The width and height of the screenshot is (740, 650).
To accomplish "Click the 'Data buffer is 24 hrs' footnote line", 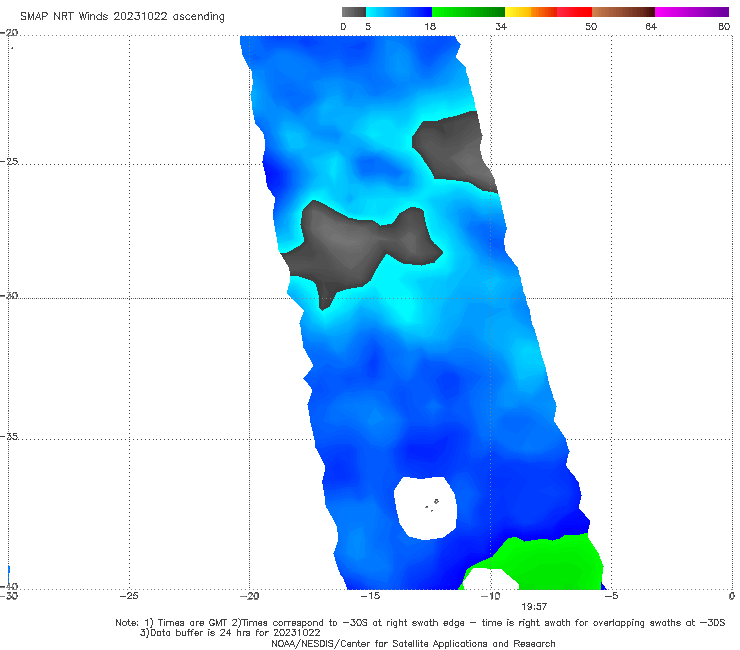I will (230, 633).
